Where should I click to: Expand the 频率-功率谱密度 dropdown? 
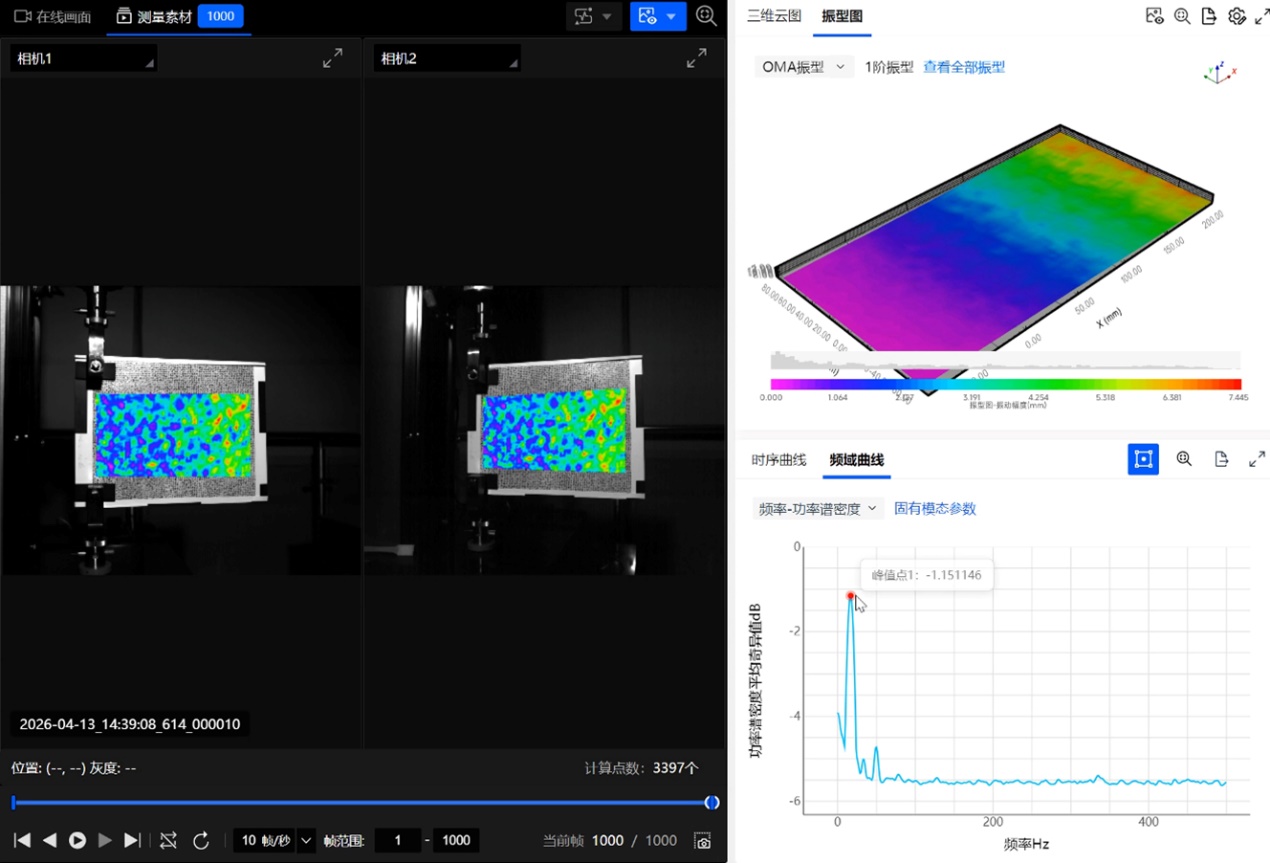pyautogui.click(x=817, y=508)
